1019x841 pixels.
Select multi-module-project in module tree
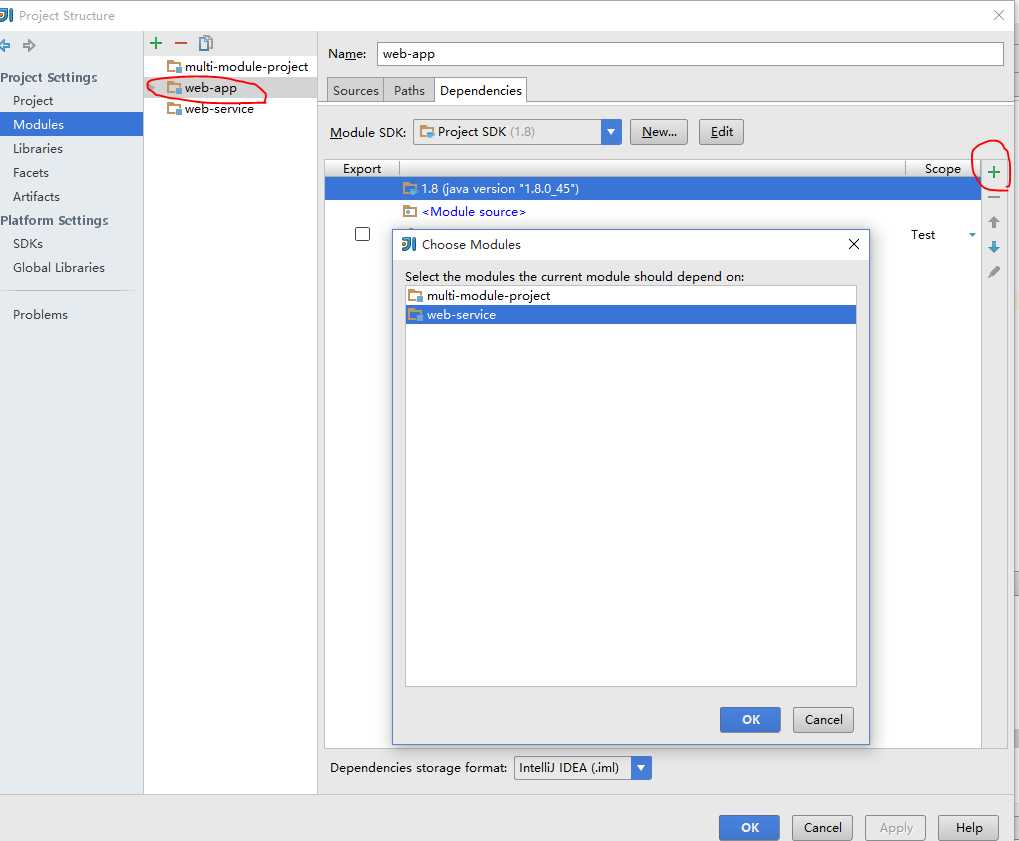click(x=237, y=66)
